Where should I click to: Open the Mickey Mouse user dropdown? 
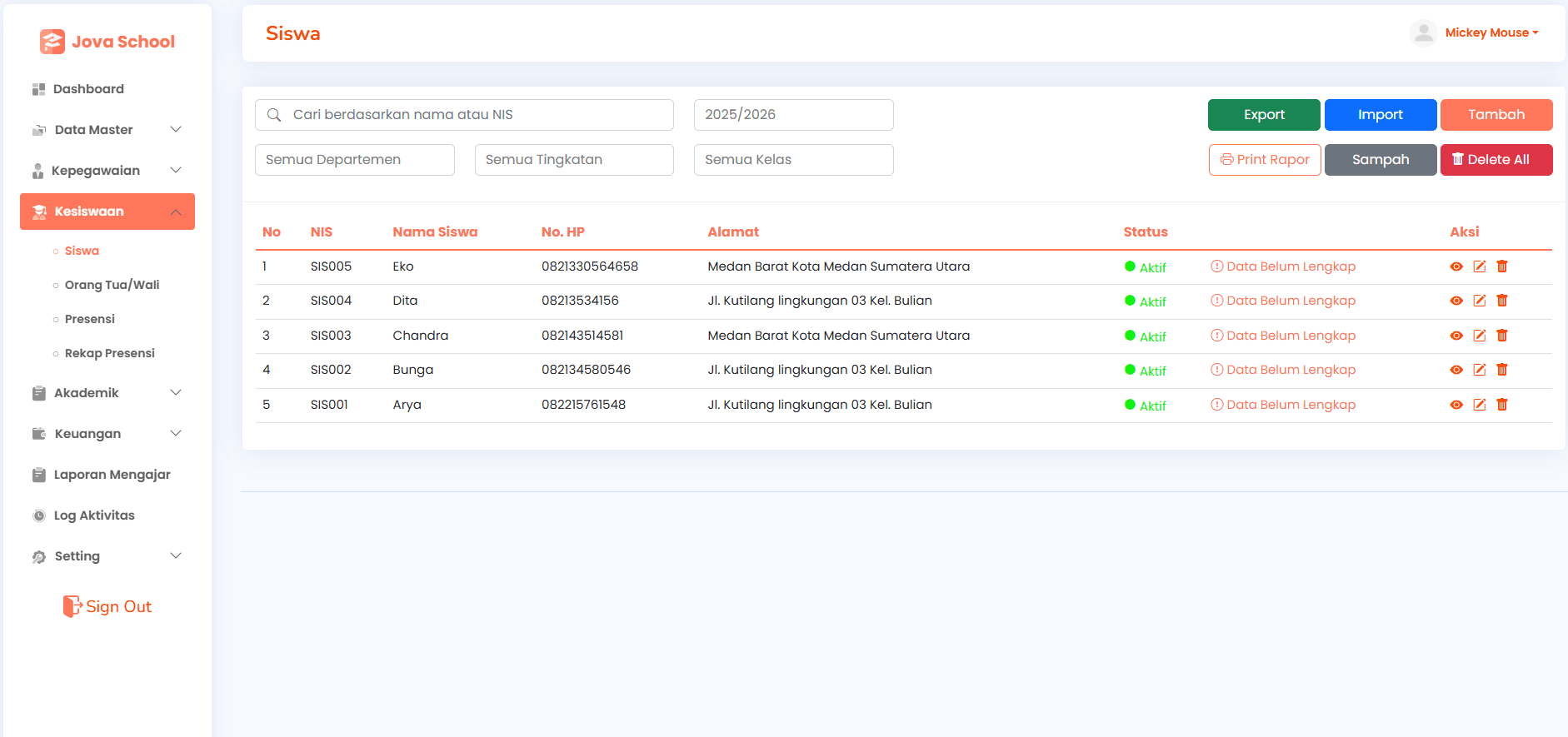click(x=1491, y=33)
